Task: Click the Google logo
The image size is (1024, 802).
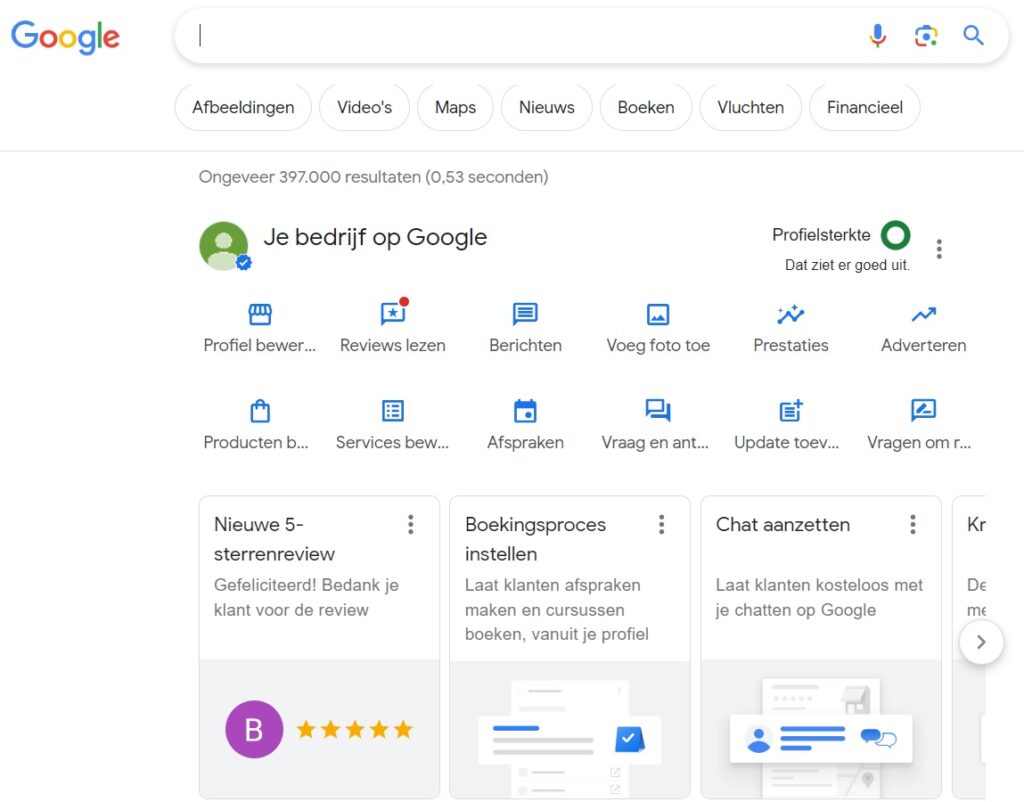Action: (65, 37)
